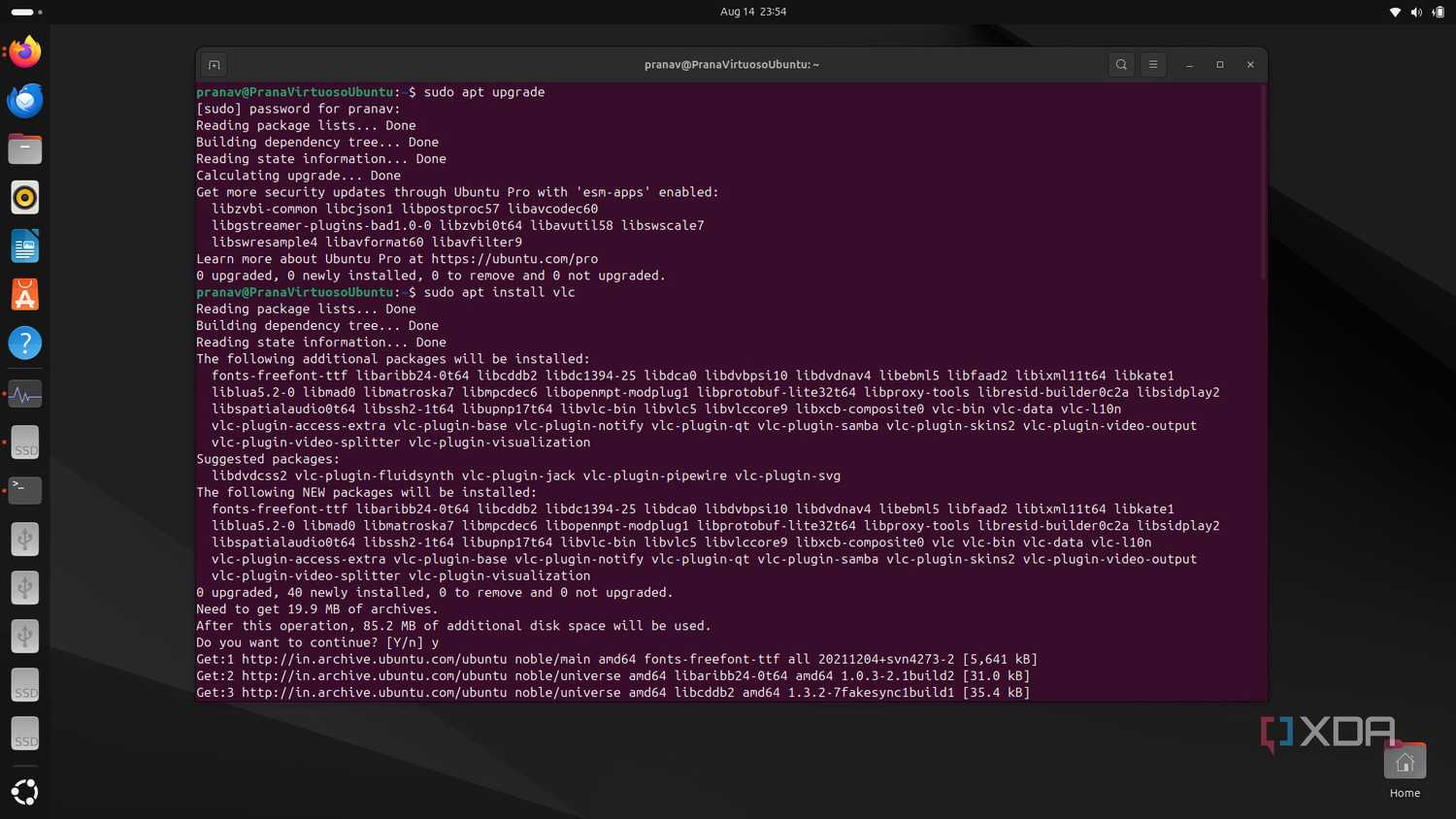Screen dimensions: 1456x819
Task: Launch Rhythmbox music player from dock
Action: (x=25, y=197)
